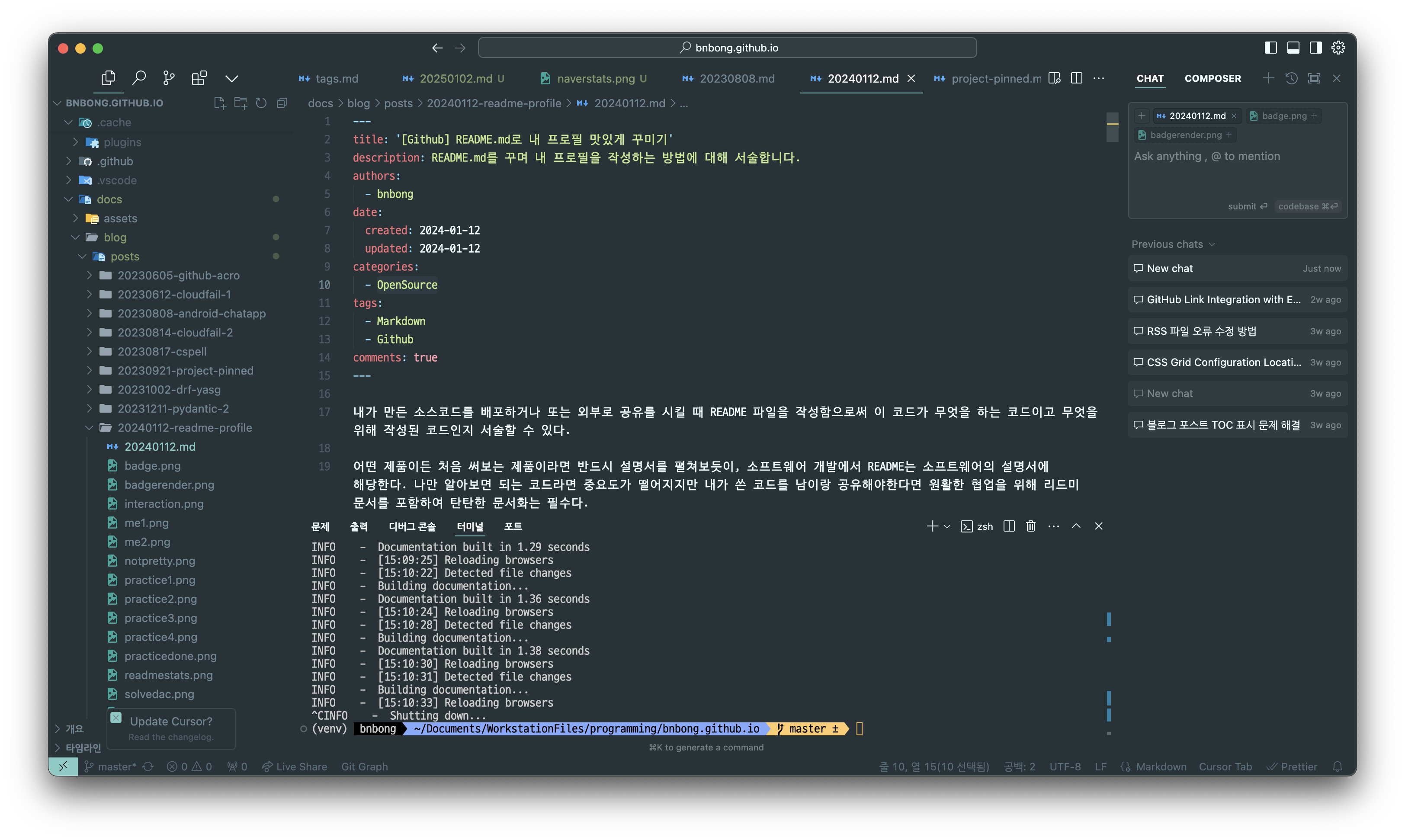This screenshot has width=1405, height=840.
Task: Switch to the COMPOSER tab
Action: pos(1213,79)
